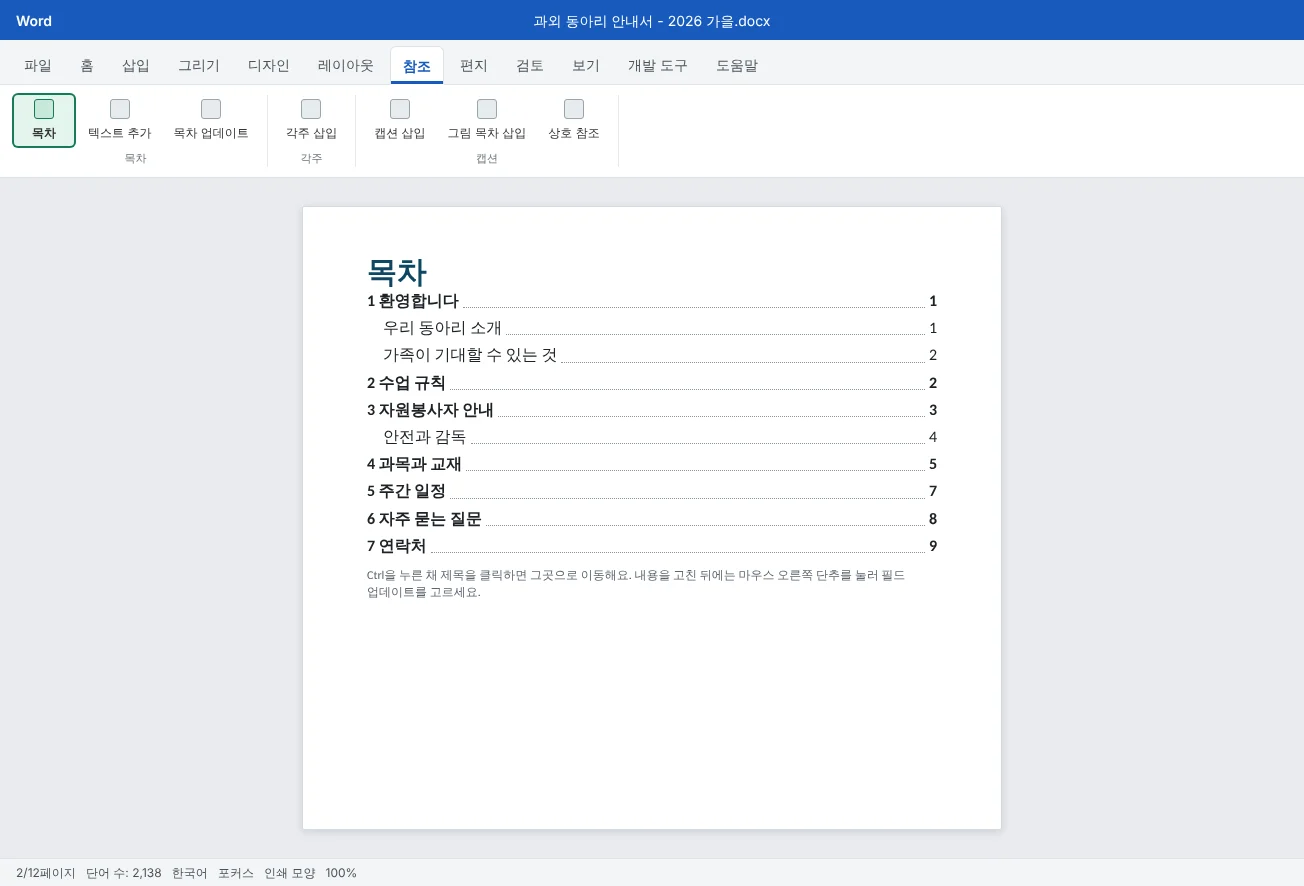Open the 개발 도구 tab
Viewport: 1304px width, 886px height.
[658, 66]
